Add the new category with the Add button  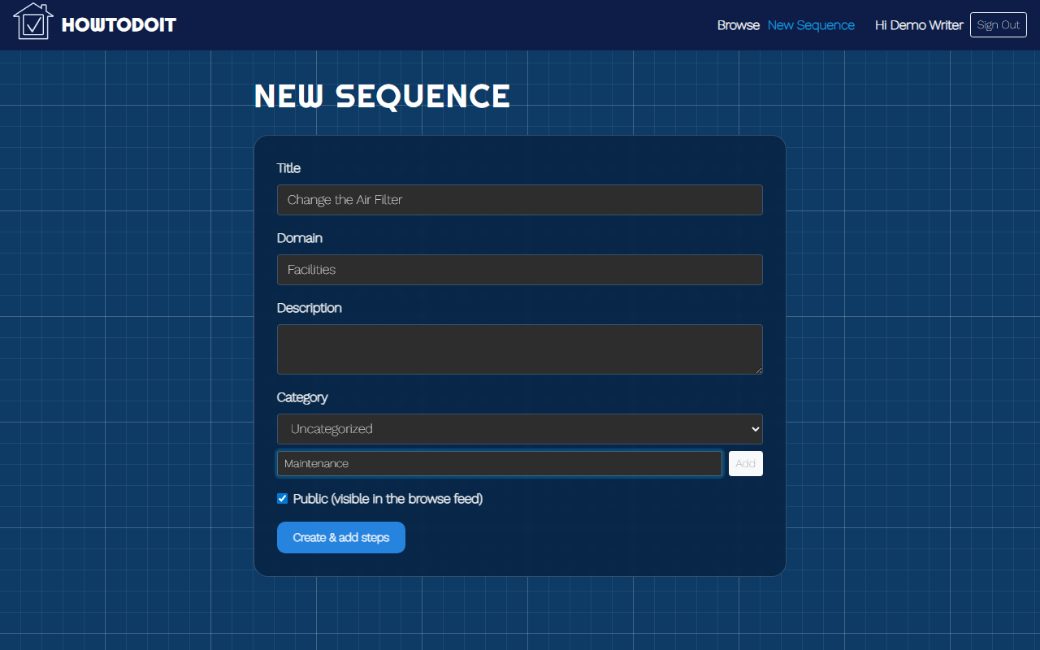click(746, 464)
